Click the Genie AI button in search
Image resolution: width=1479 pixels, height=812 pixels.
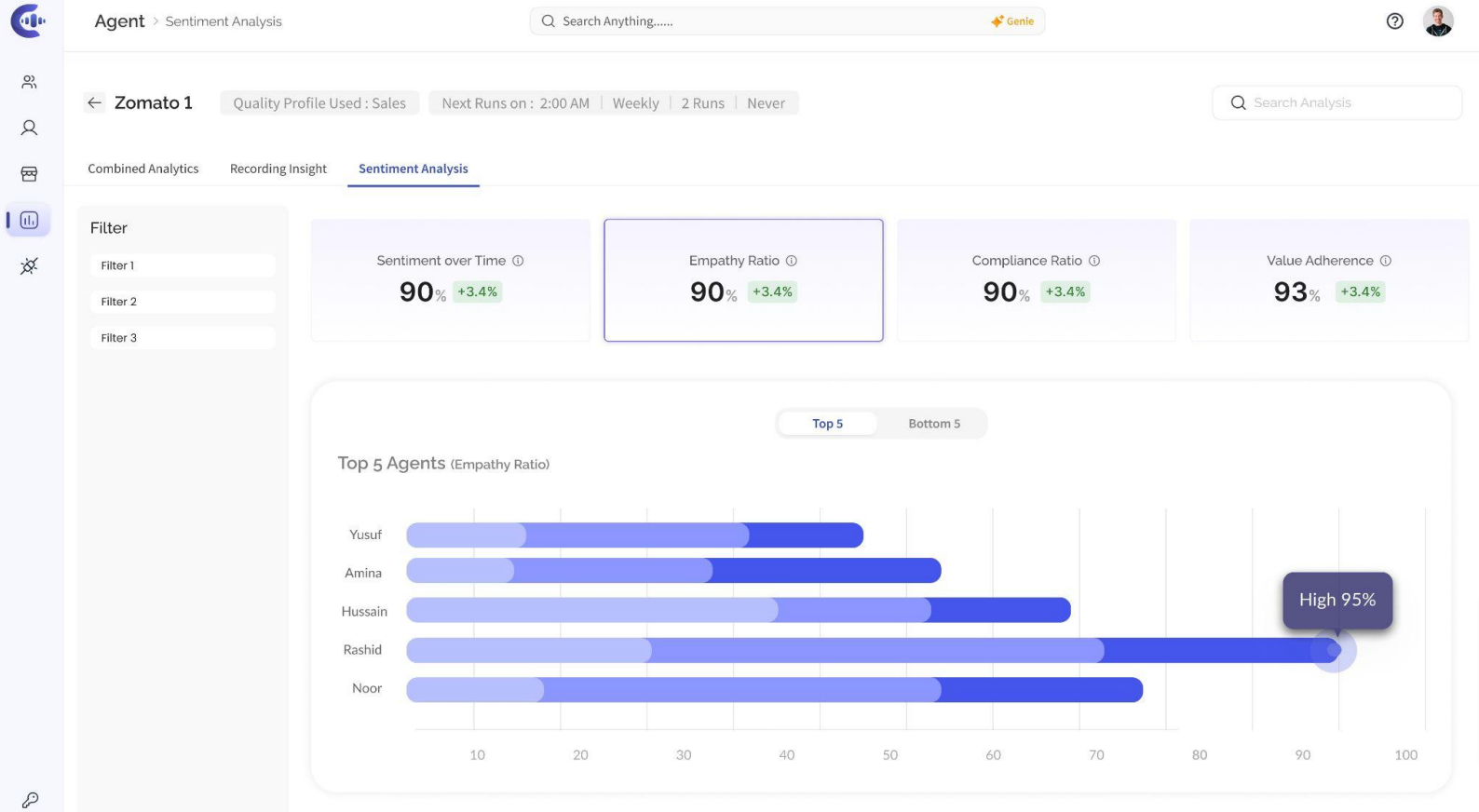tap(1012, 21)
